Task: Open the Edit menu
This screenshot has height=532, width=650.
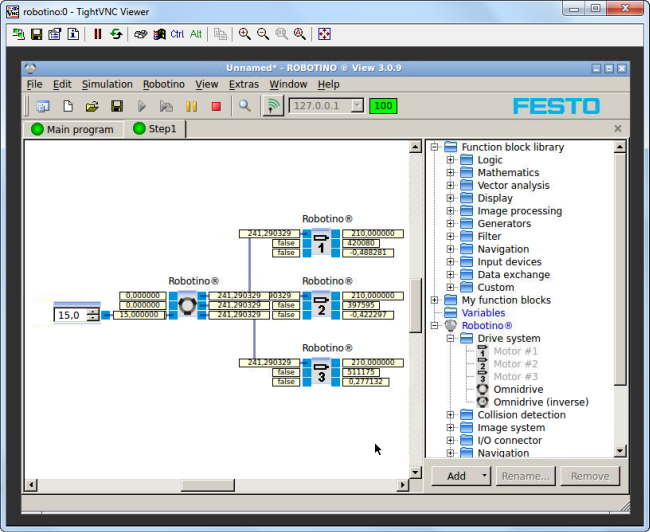Action: click(x=62, y=84)
